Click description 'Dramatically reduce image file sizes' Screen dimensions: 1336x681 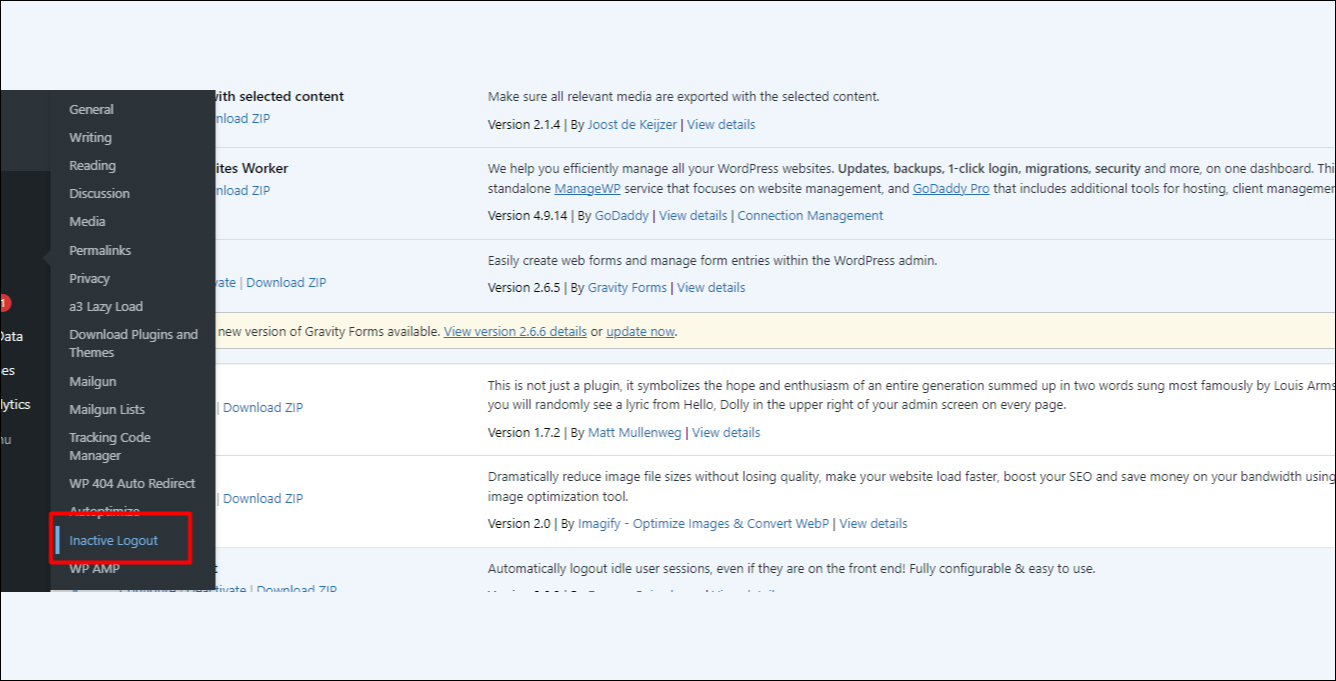pyautogui.click(x=911, y=486)
